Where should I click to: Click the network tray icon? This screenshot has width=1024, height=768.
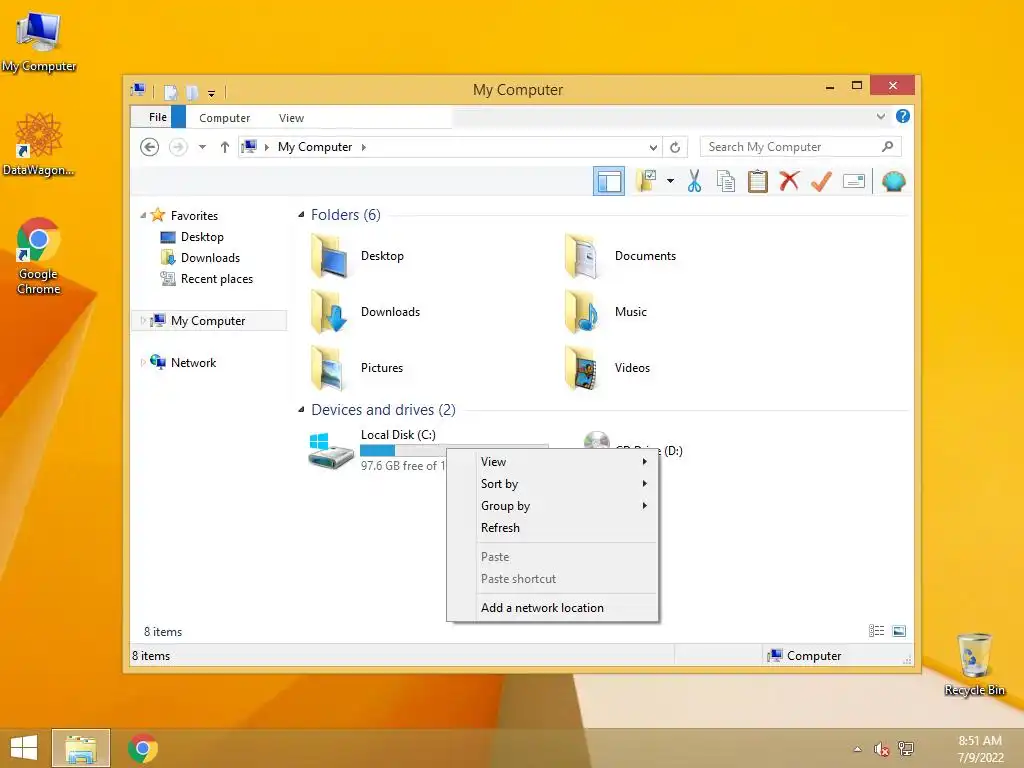[x=906, y=748]
